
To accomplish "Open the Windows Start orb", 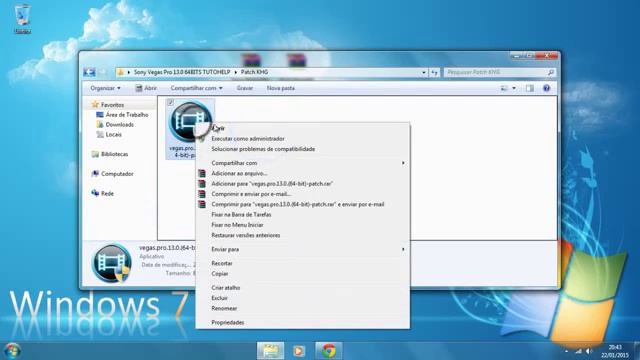I will click(x=12, y=351).
